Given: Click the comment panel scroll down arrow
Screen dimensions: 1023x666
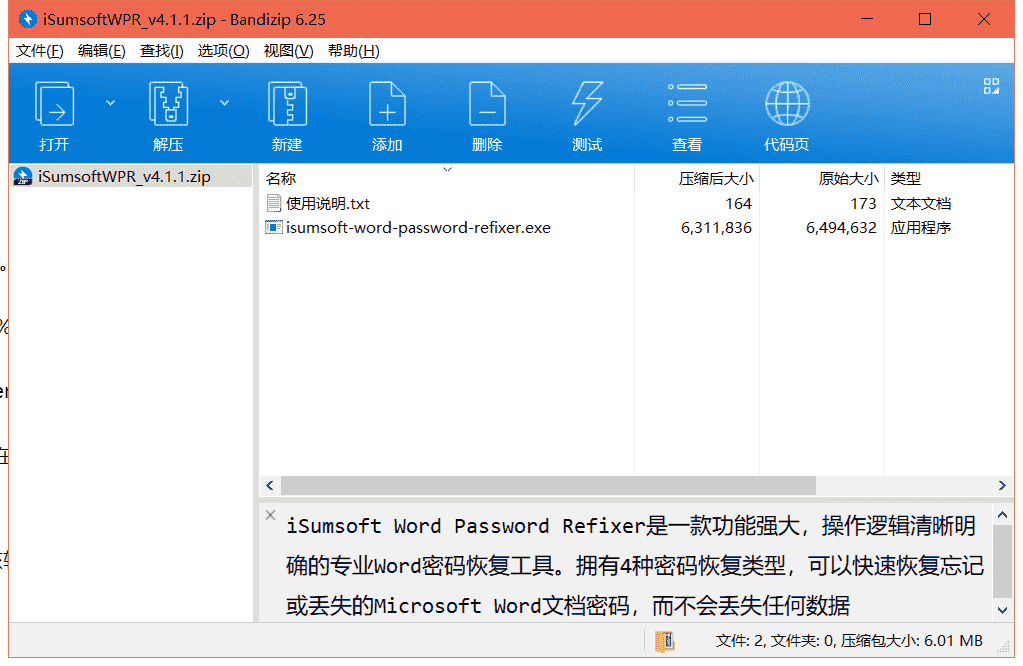Looking at the screenshot, I should 1002,611.
